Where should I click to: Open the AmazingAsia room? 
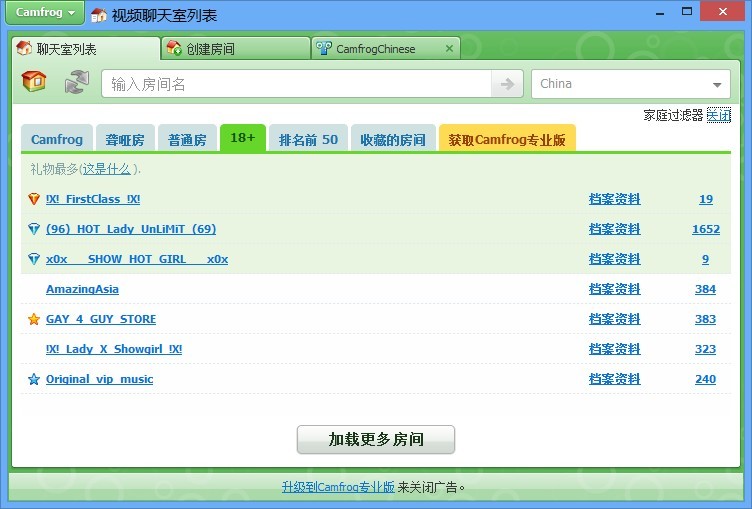point(82,289)
